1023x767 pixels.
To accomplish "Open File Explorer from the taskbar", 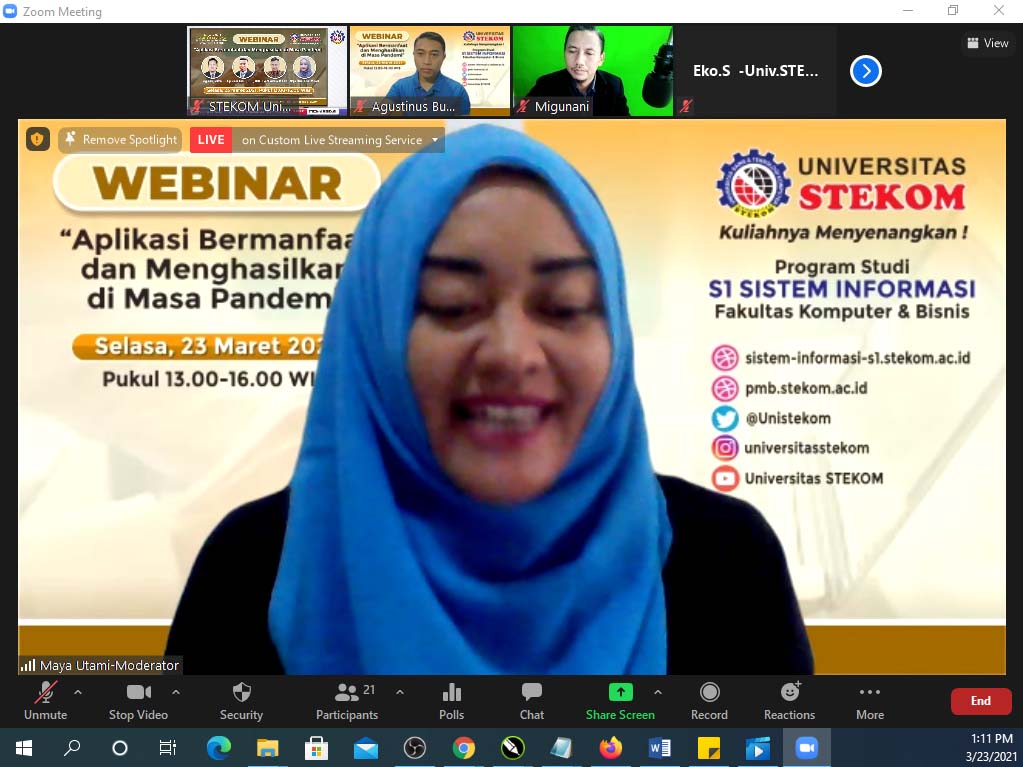I will [x=267, y=747].
